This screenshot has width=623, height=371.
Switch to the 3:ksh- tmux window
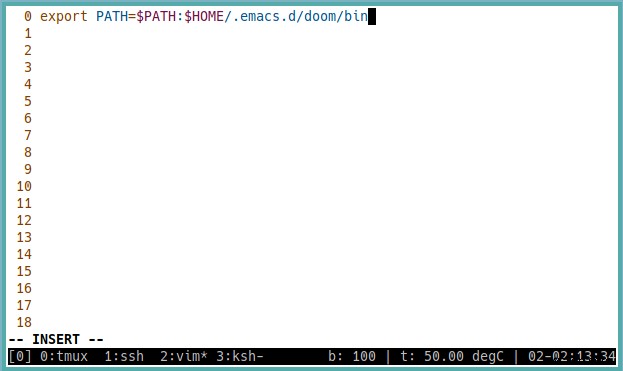240,356
